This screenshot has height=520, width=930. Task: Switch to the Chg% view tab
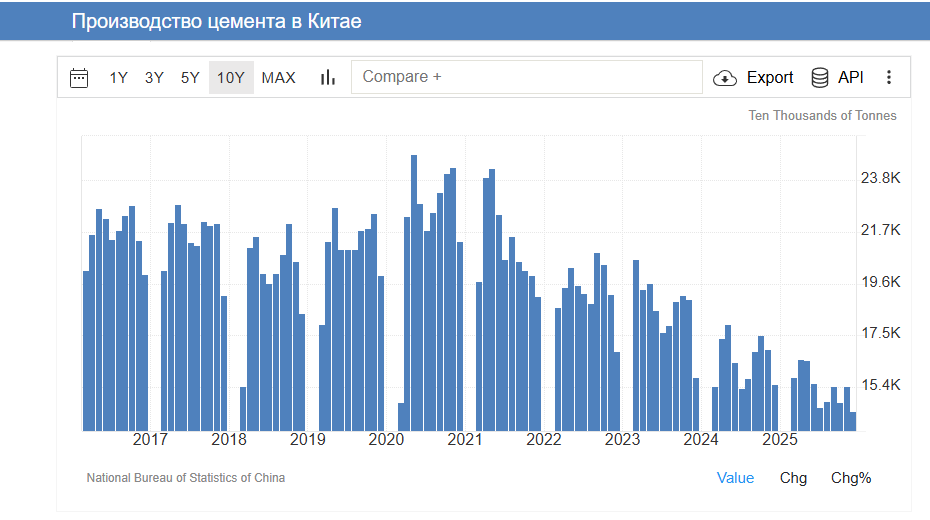851,478
